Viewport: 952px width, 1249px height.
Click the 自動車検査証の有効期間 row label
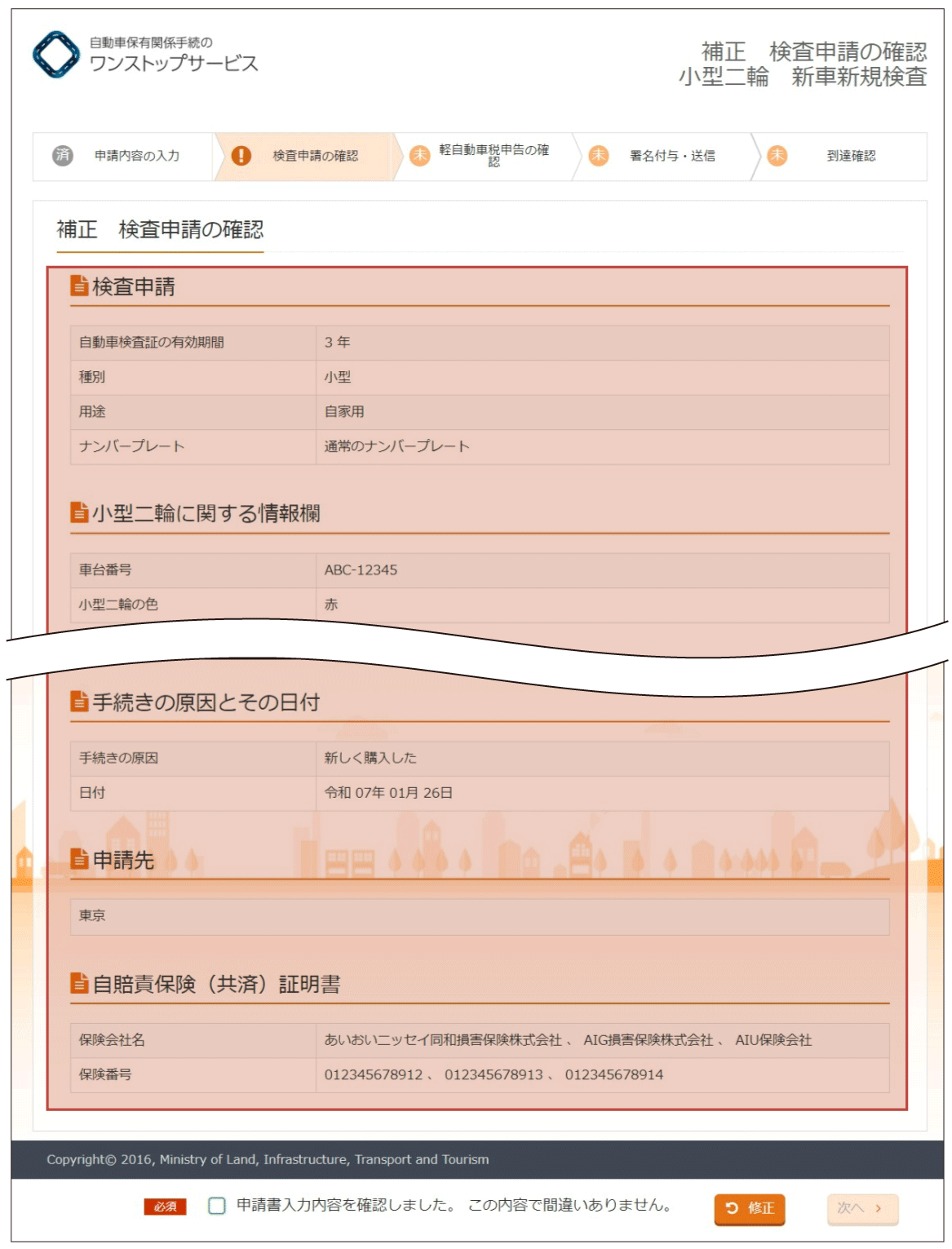[x=151, y=343]
